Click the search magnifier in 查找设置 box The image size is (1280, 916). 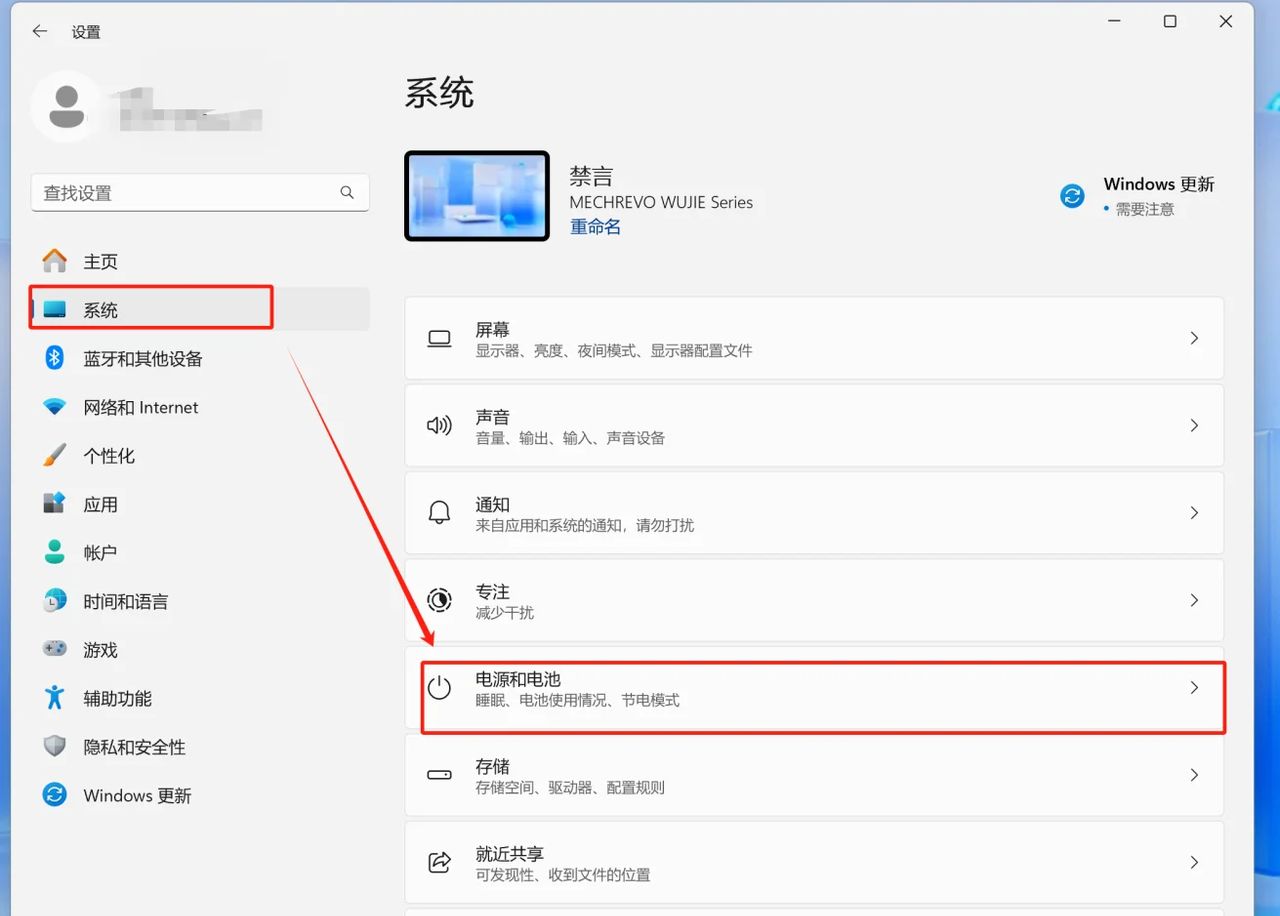coord(346,192)
